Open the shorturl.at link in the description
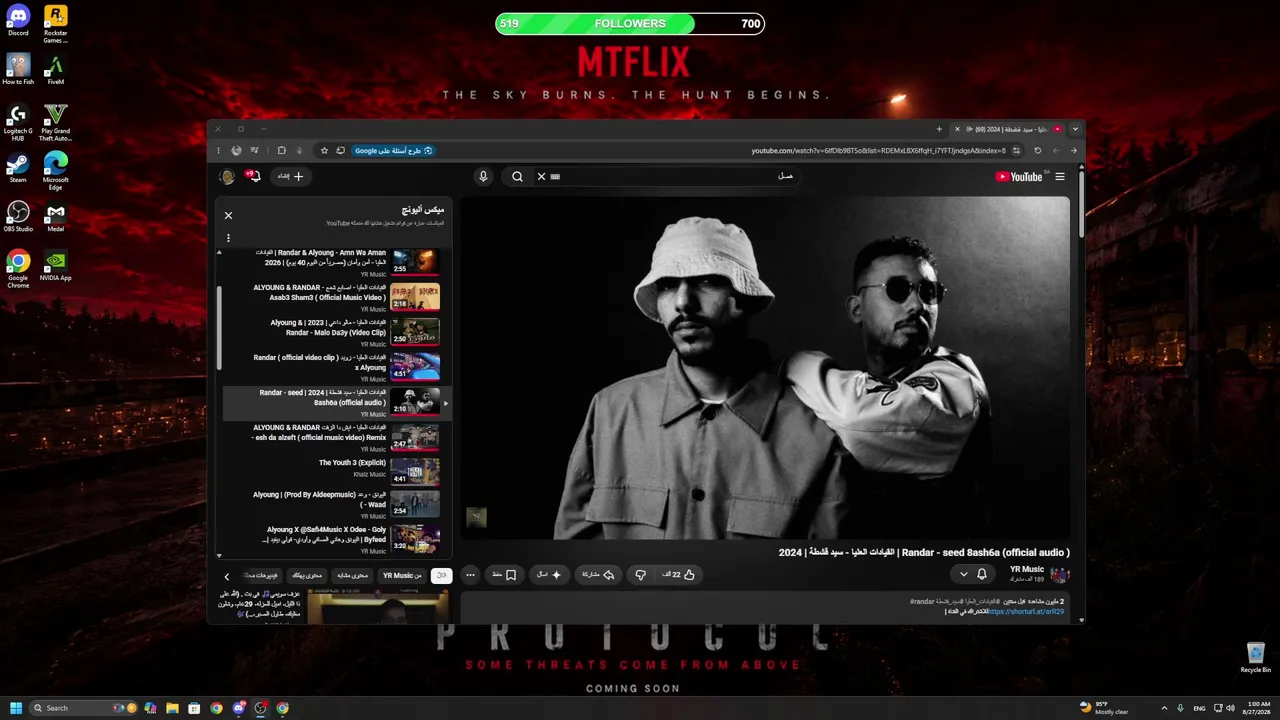The image size is (1280, 720). [x=1026, y=611]
